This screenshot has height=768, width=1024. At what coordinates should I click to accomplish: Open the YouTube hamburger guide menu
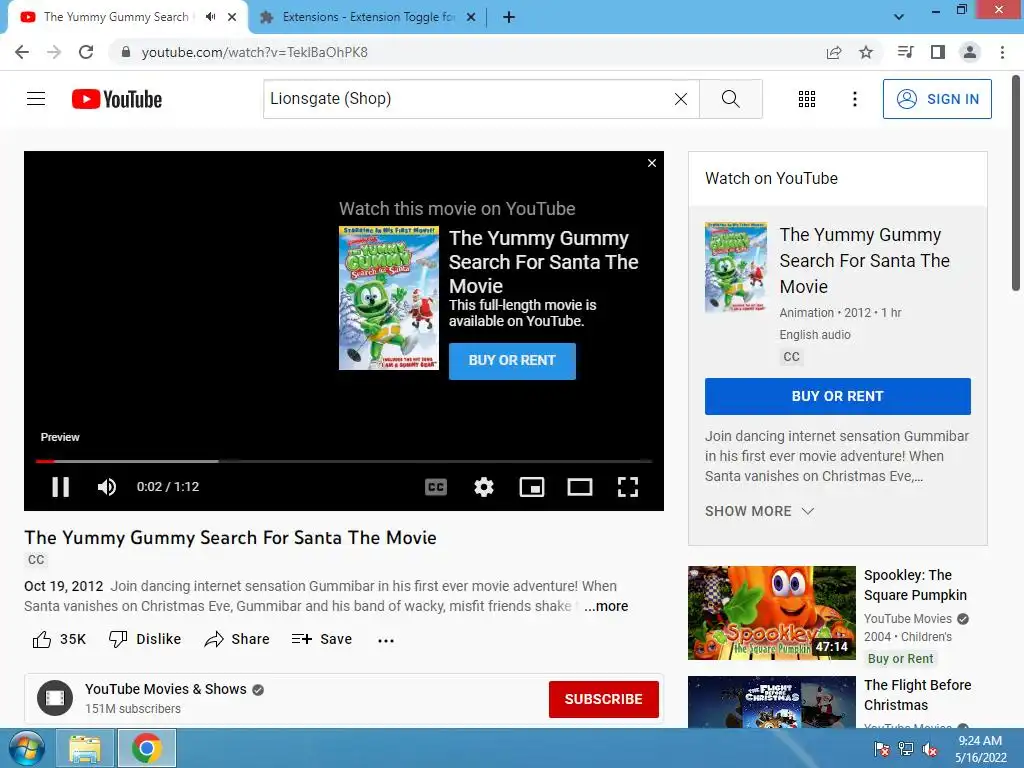[36, 99]
